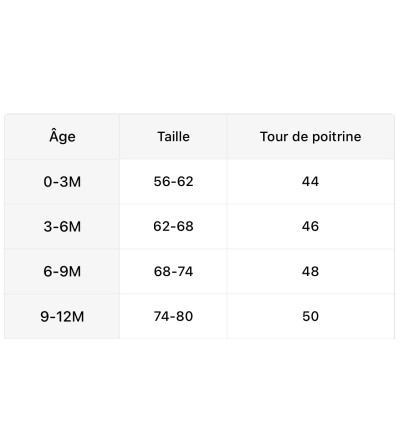Click the 62-68 taille cell
This screenshot has height=447, width=400.
click(x=173, y=227)
